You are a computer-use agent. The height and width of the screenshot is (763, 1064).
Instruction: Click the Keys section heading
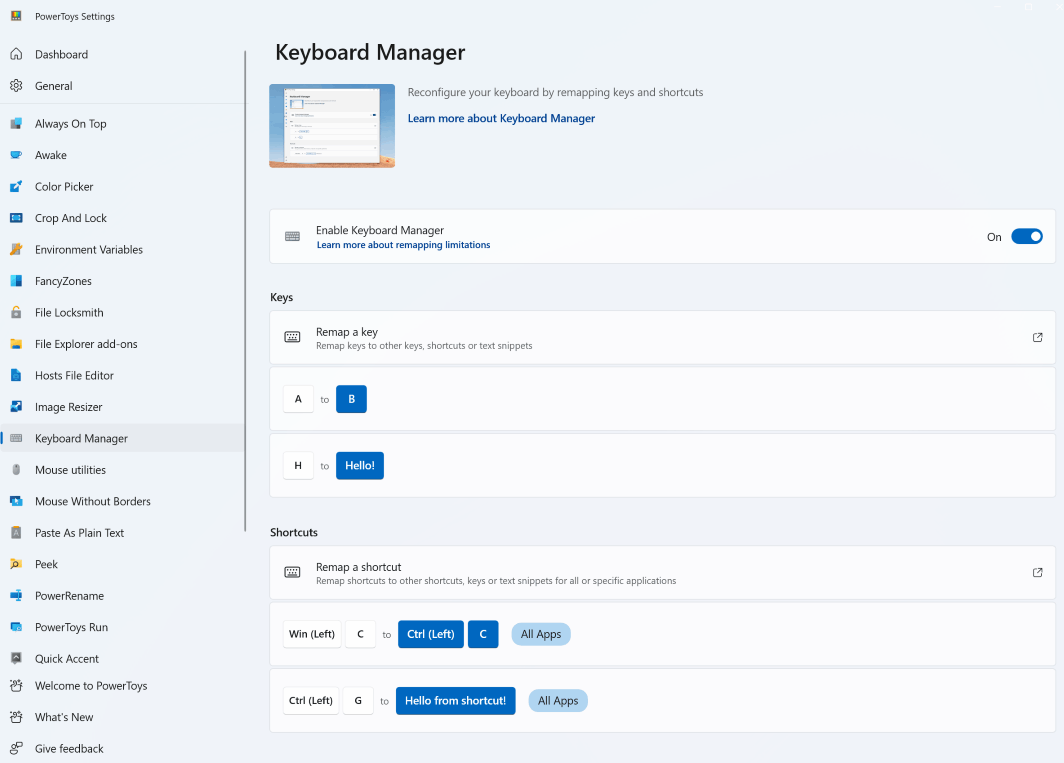282,297
